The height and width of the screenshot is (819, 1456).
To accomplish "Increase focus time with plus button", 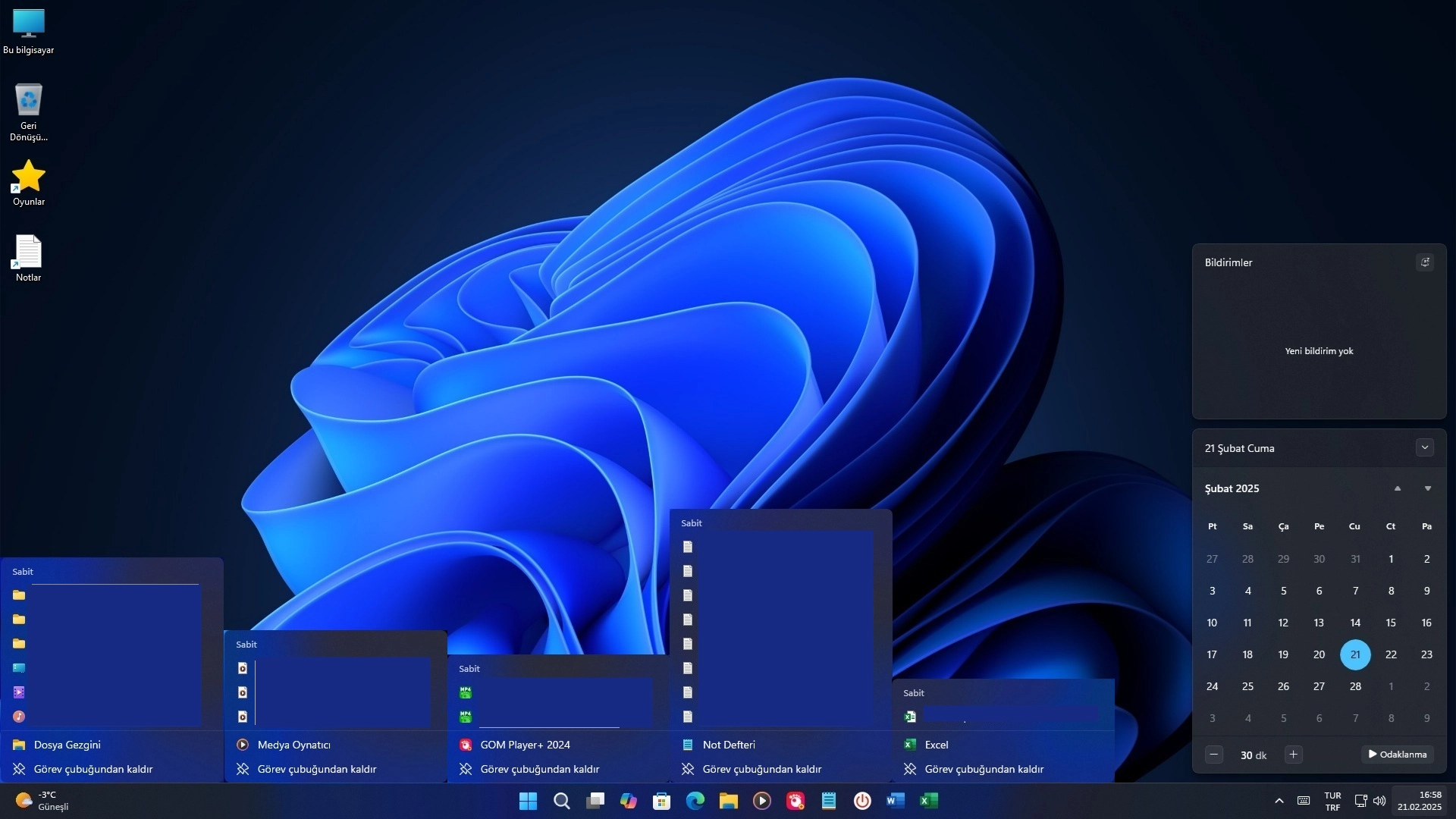I will [1294, 755].
